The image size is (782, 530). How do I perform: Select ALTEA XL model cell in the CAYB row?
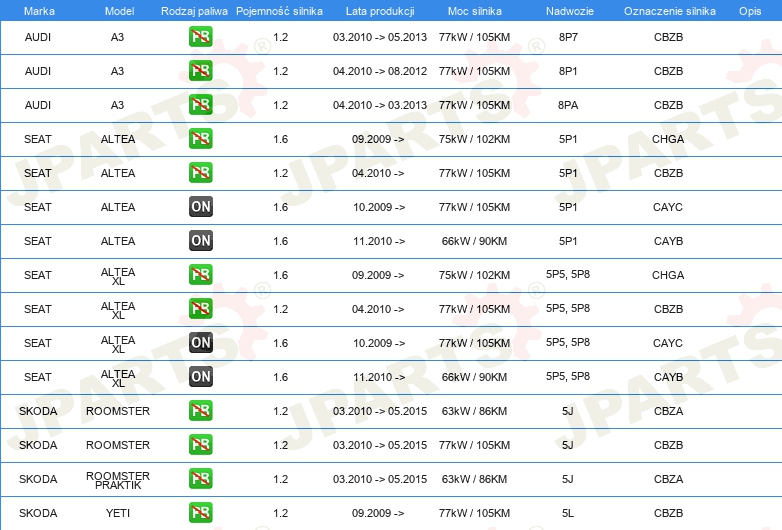coord(118,378)
